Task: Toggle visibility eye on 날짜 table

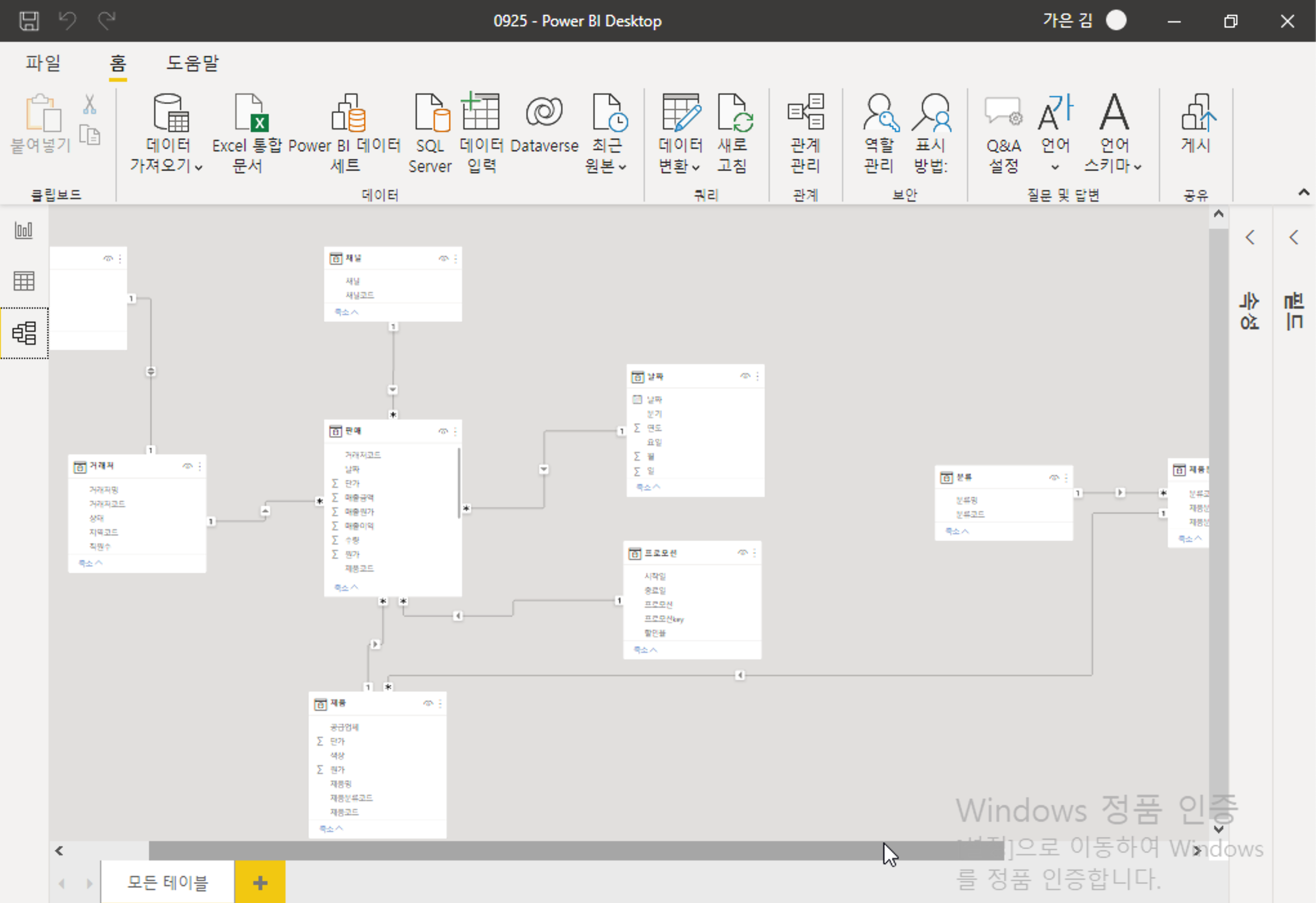Action: coord(745,376)
